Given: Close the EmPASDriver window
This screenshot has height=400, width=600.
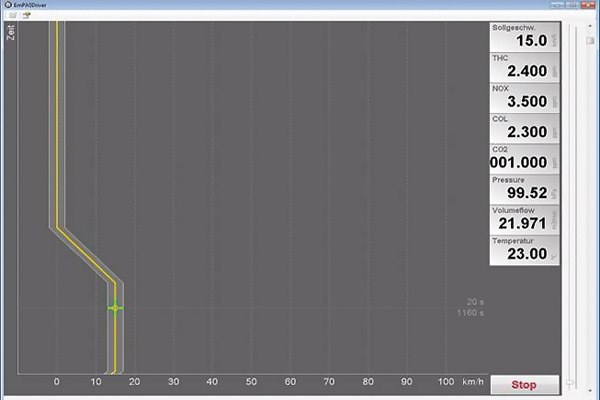Looking at the screenshot, I should pyautogui.click(x=588, y=5).
